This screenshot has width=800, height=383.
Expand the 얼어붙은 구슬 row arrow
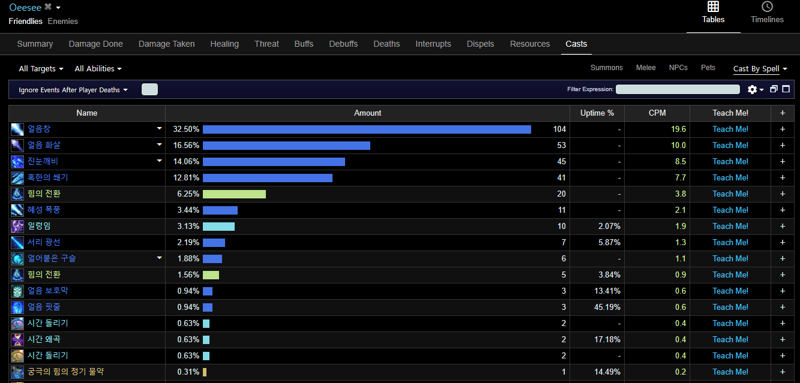click(x=159, y=259)
